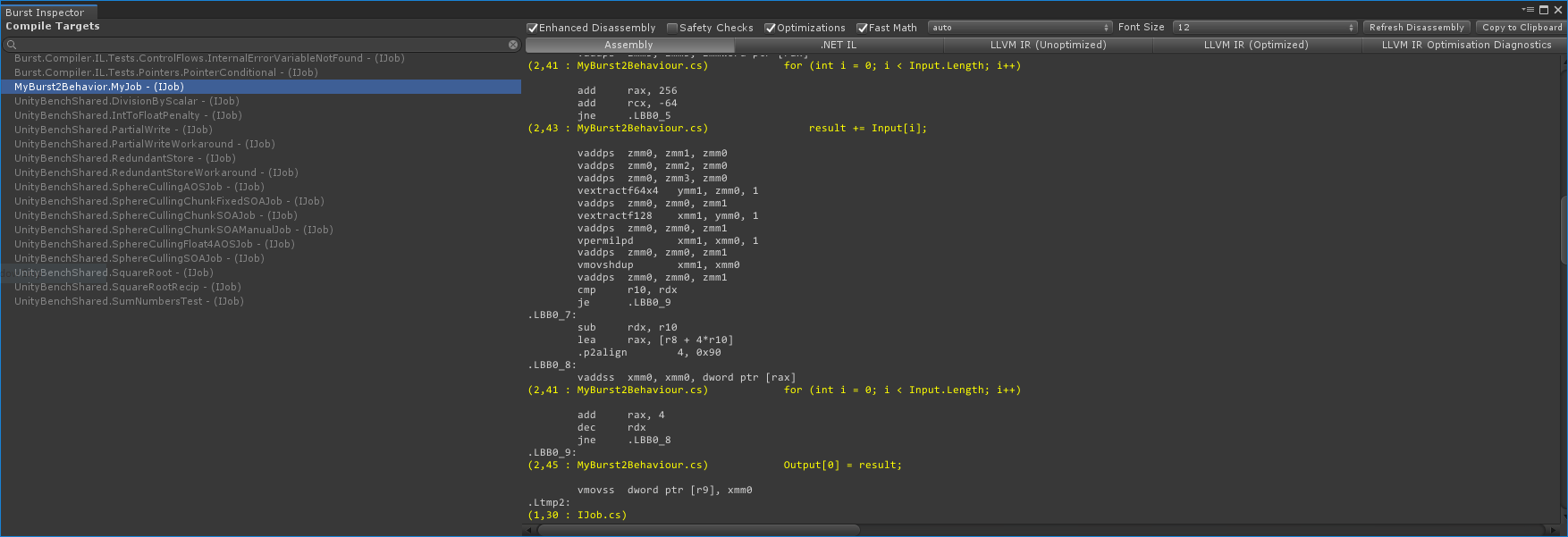This screenshot has width=1568, height=537.
Task: Maximize the Burst Inspector panel
Action: [x=1544, y=10]
